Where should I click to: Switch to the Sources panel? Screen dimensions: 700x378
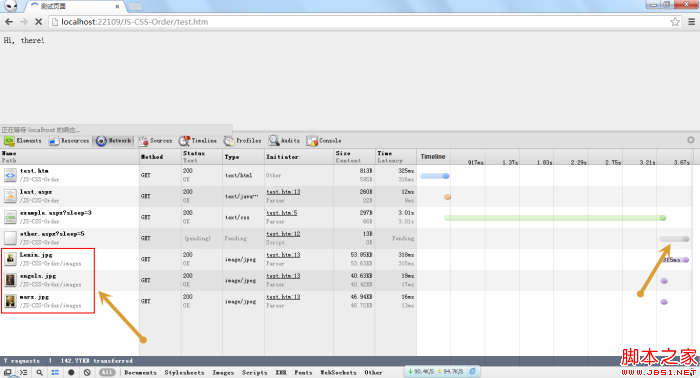pyautogui.click(x=155, y=141)
